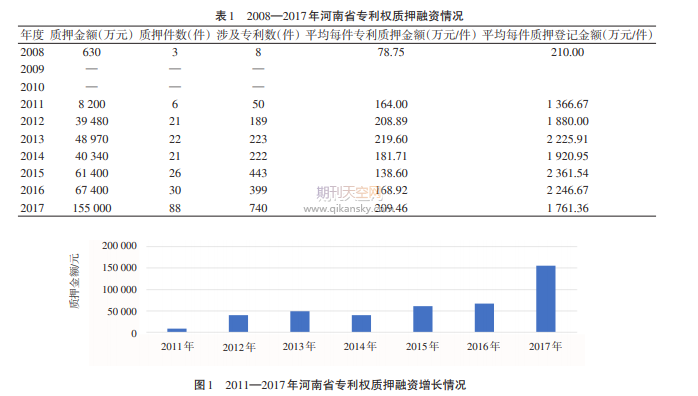The width and height of the screenshot is (698, 396).
Task: Click the 2015年 bar in chart
Action: (423, 319)
